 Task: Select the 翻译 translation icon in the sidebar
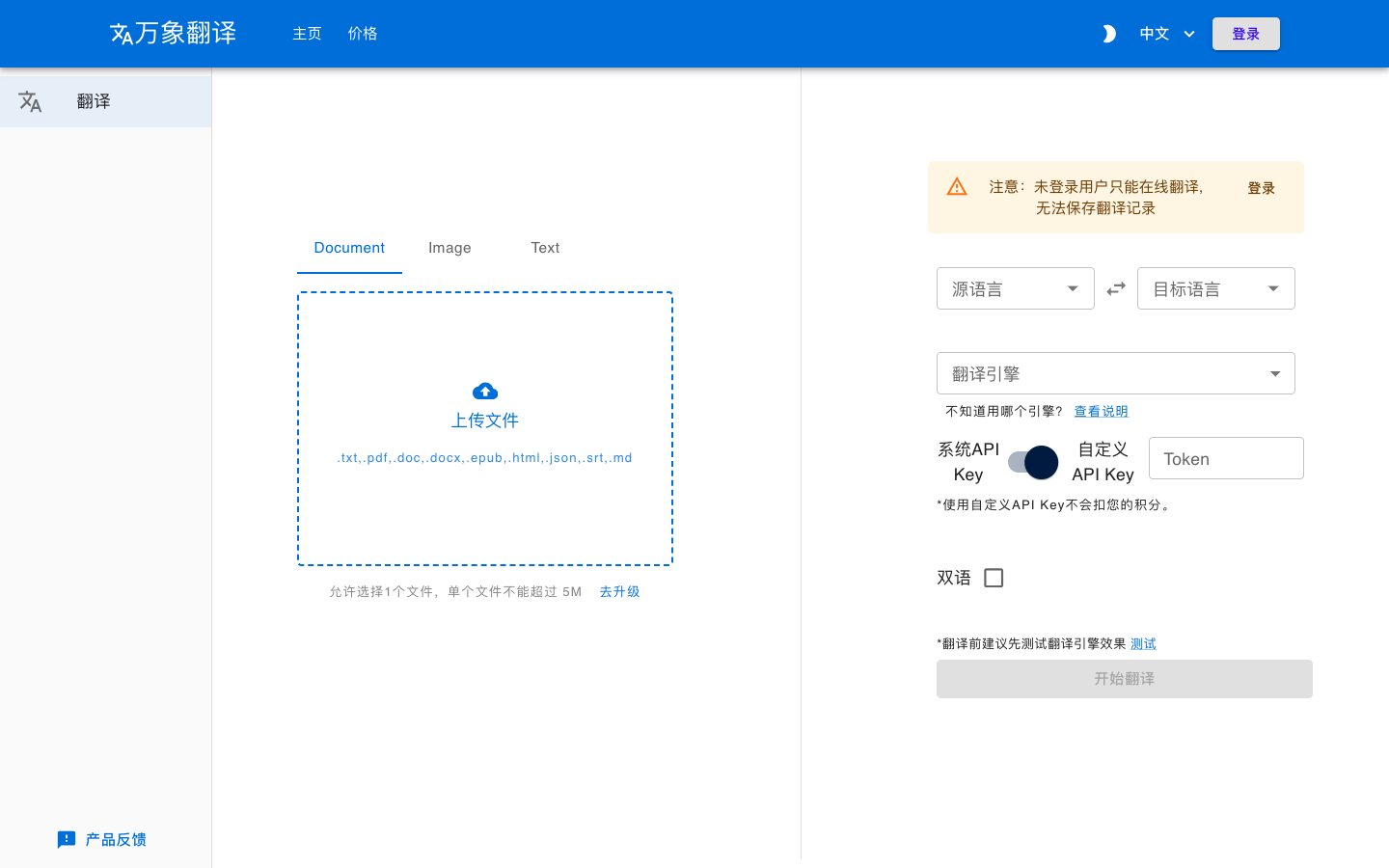click(30, 101)
